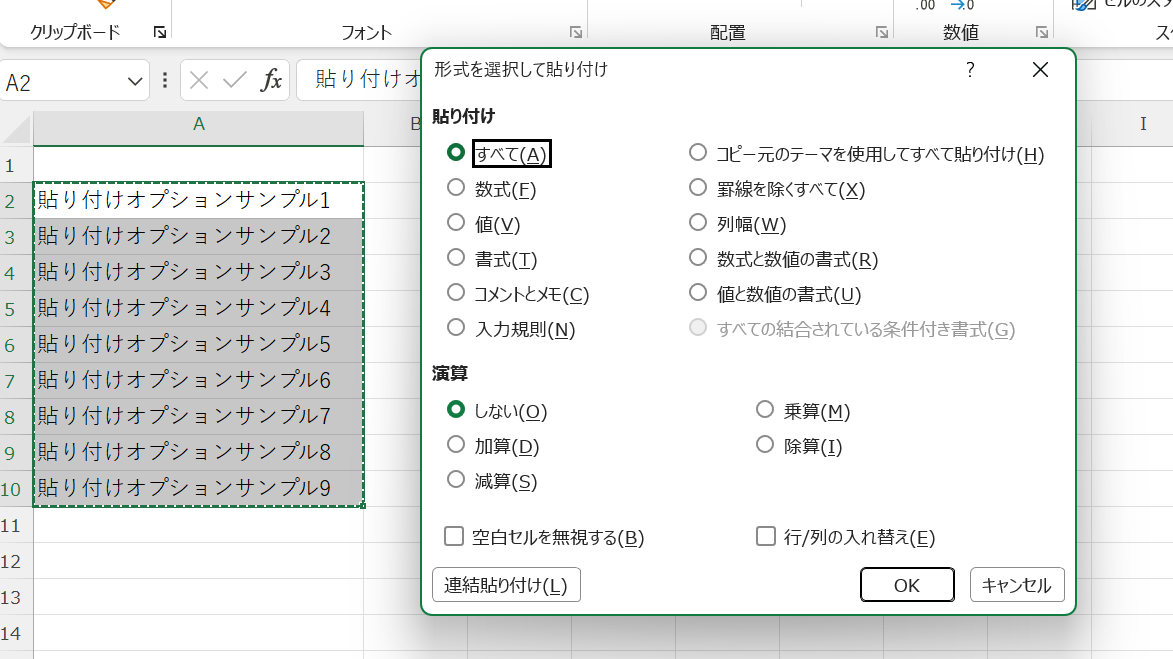Expand the Name Box dropdown arrow
Viewport: 1173px width, 659px height.
(x=136, y=82)
